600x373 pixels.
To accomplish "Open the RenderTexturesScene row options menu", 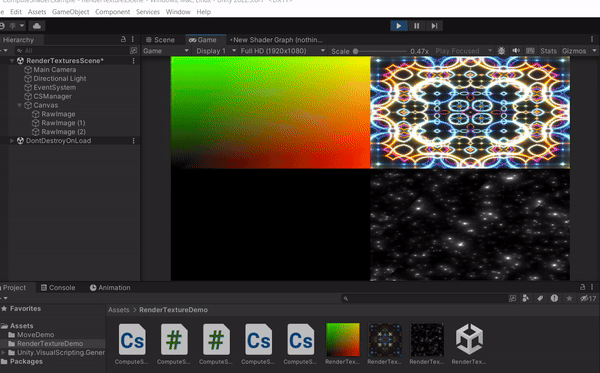I will pos(133,60).
